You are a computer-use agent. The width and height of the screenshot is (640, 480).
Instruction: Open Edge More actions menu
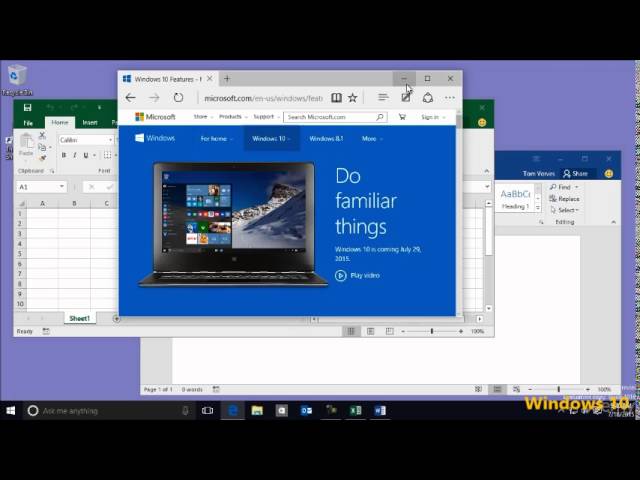click(450, 98)
